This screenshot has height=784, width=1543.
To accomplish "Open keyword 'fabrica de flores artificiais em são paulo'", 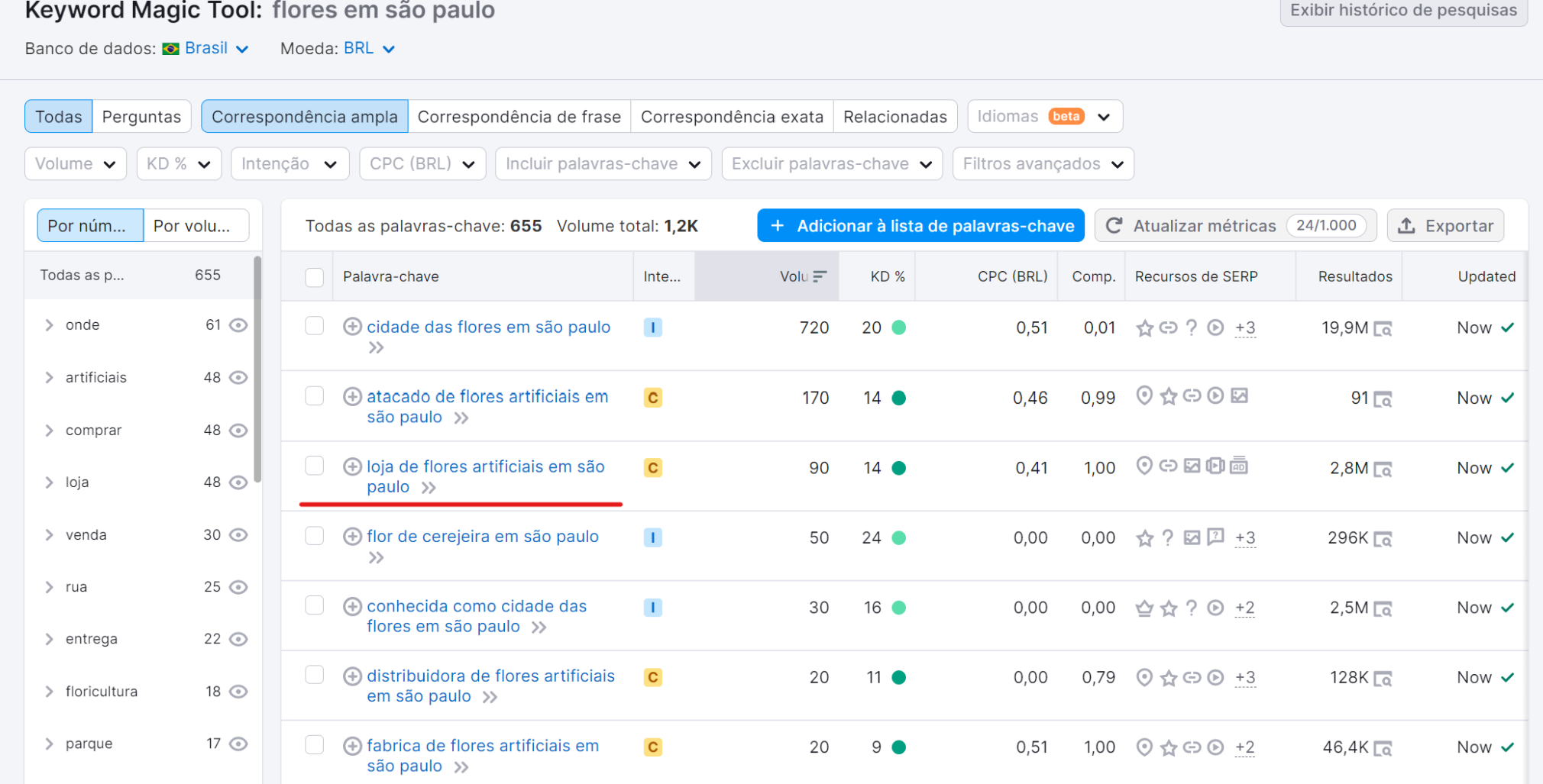I will (x=483, y=756).
